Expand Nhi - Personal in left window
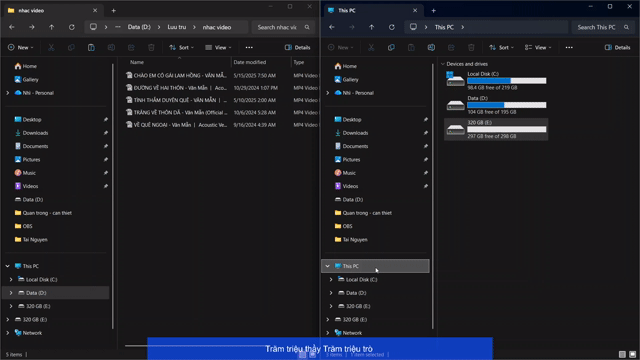 click(x=8, y=93)
